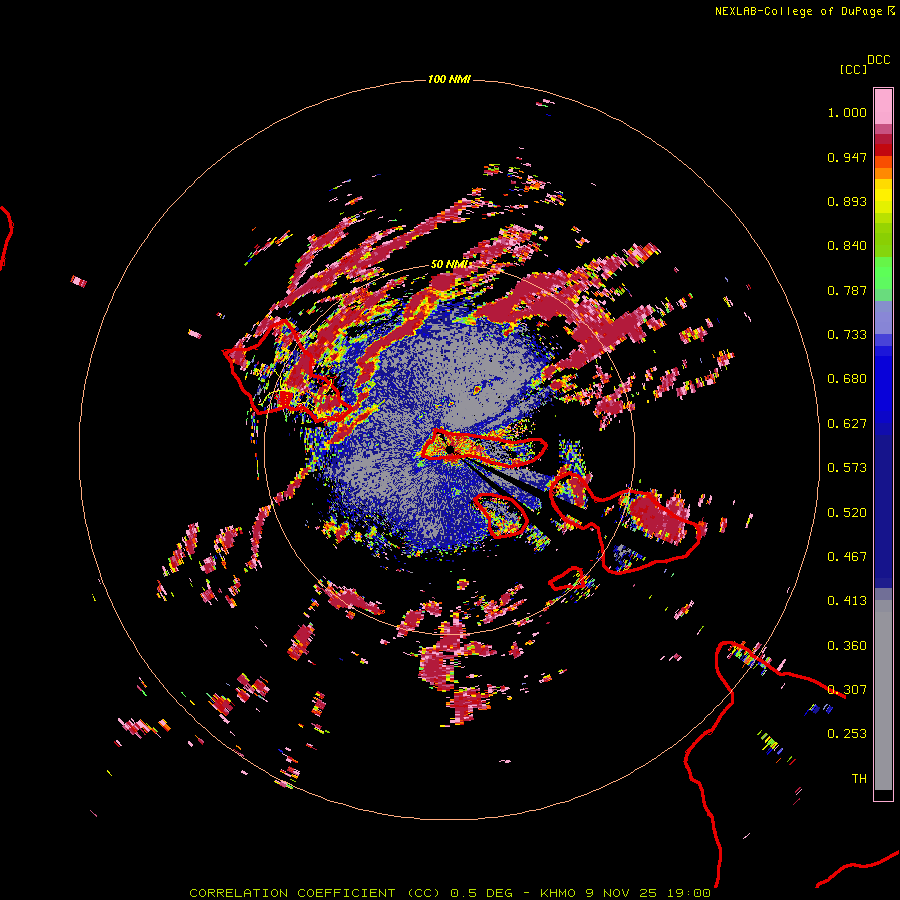Select the 0.840 scale value
Viewport: 900px width, 900px height.
coord(847,246)
